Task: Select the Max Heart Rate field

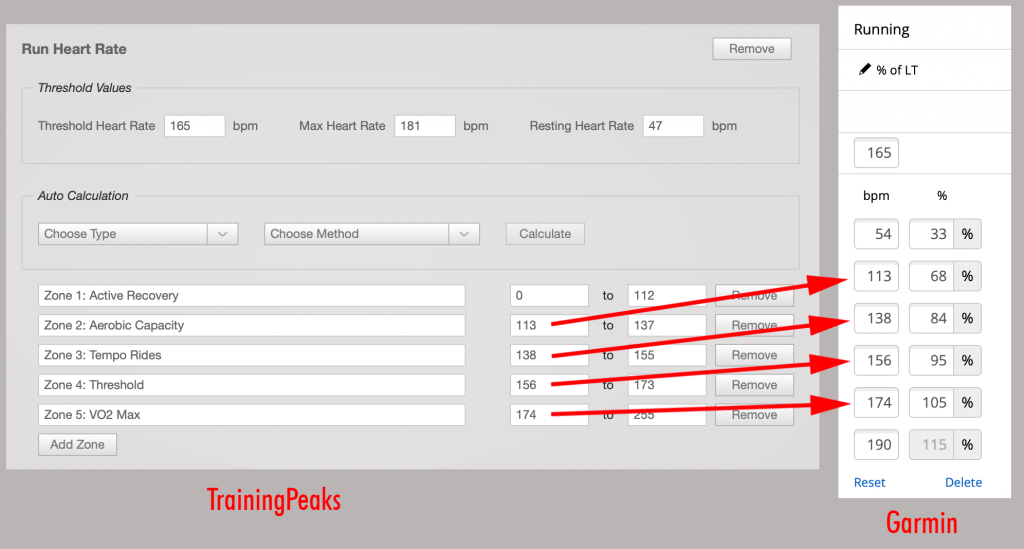Action: pos(424,126)
